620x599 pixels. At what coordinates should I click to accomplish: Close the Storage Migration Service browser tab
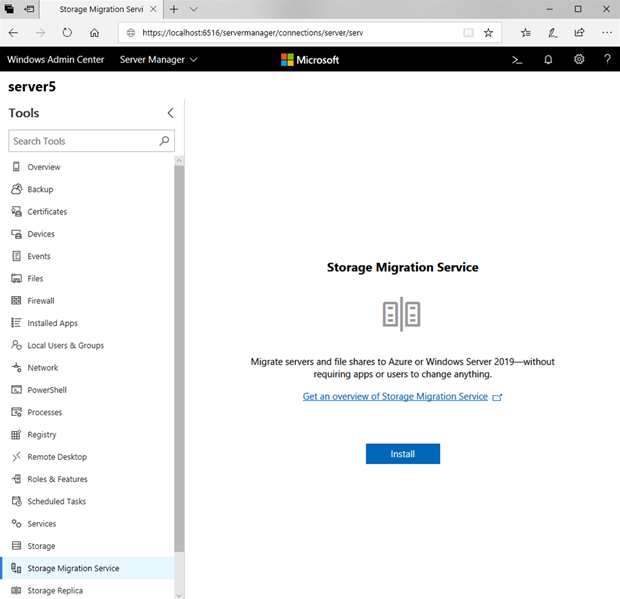point(153,9)
